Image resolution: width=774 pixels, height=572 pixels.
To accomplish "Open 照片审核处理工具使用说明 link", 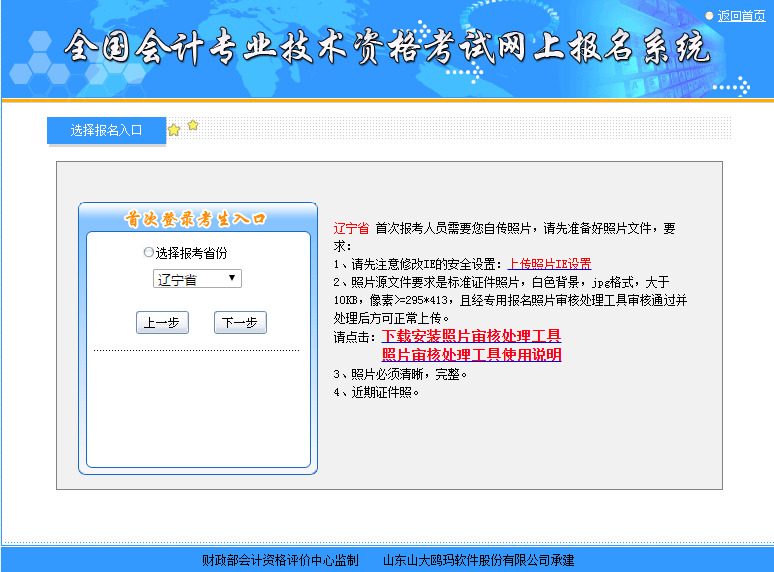I will 471,355.
